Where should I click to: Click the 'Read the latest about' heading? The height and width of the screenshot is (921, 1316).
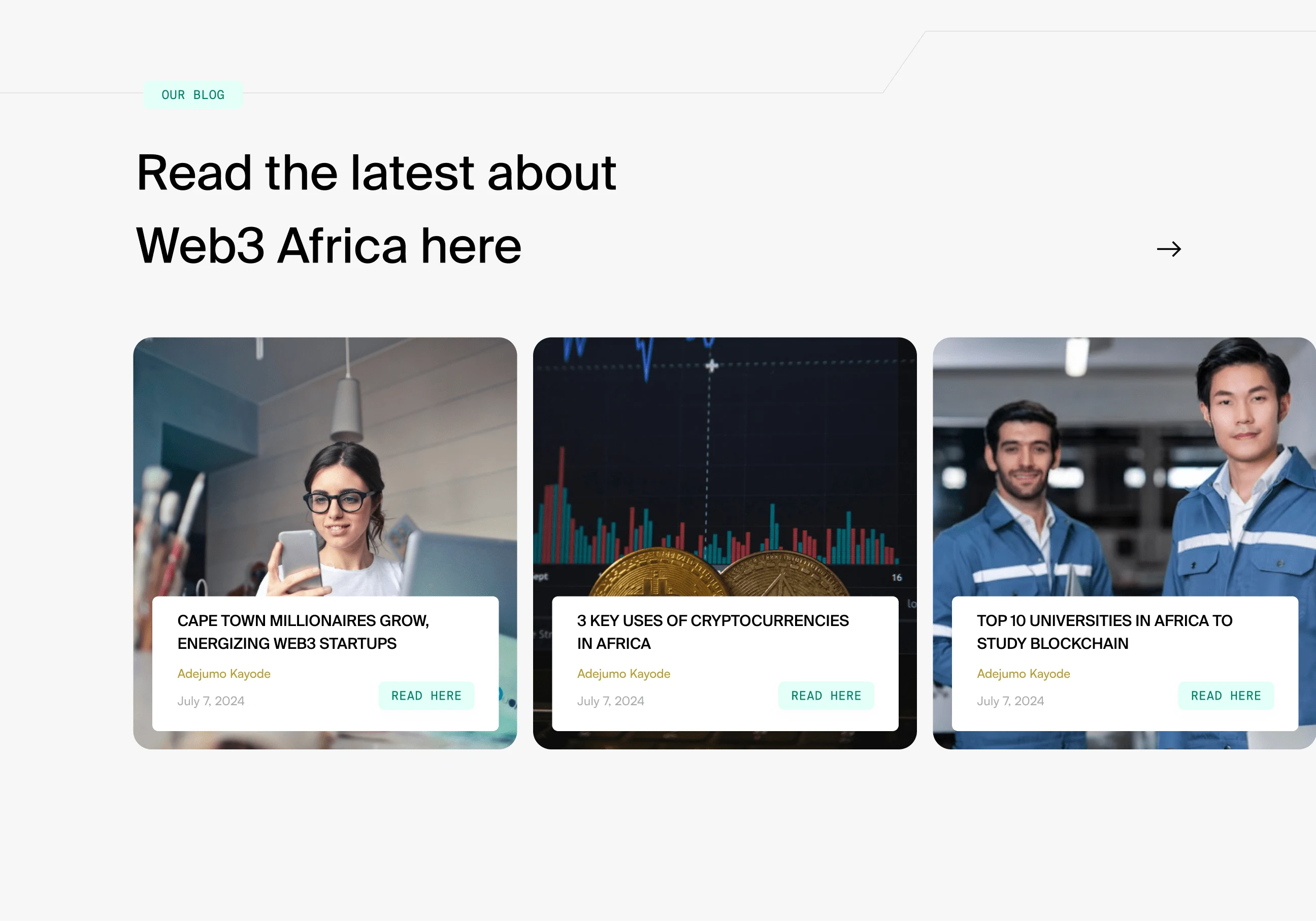[x=376, y=173]
